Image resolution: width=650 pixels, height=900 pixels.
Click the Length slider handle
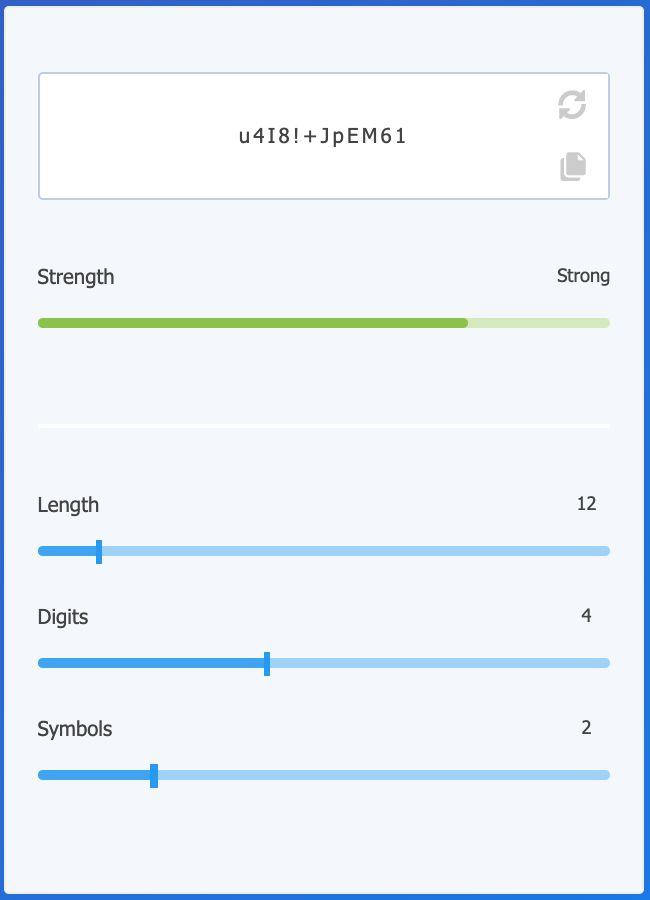[99, 551]
